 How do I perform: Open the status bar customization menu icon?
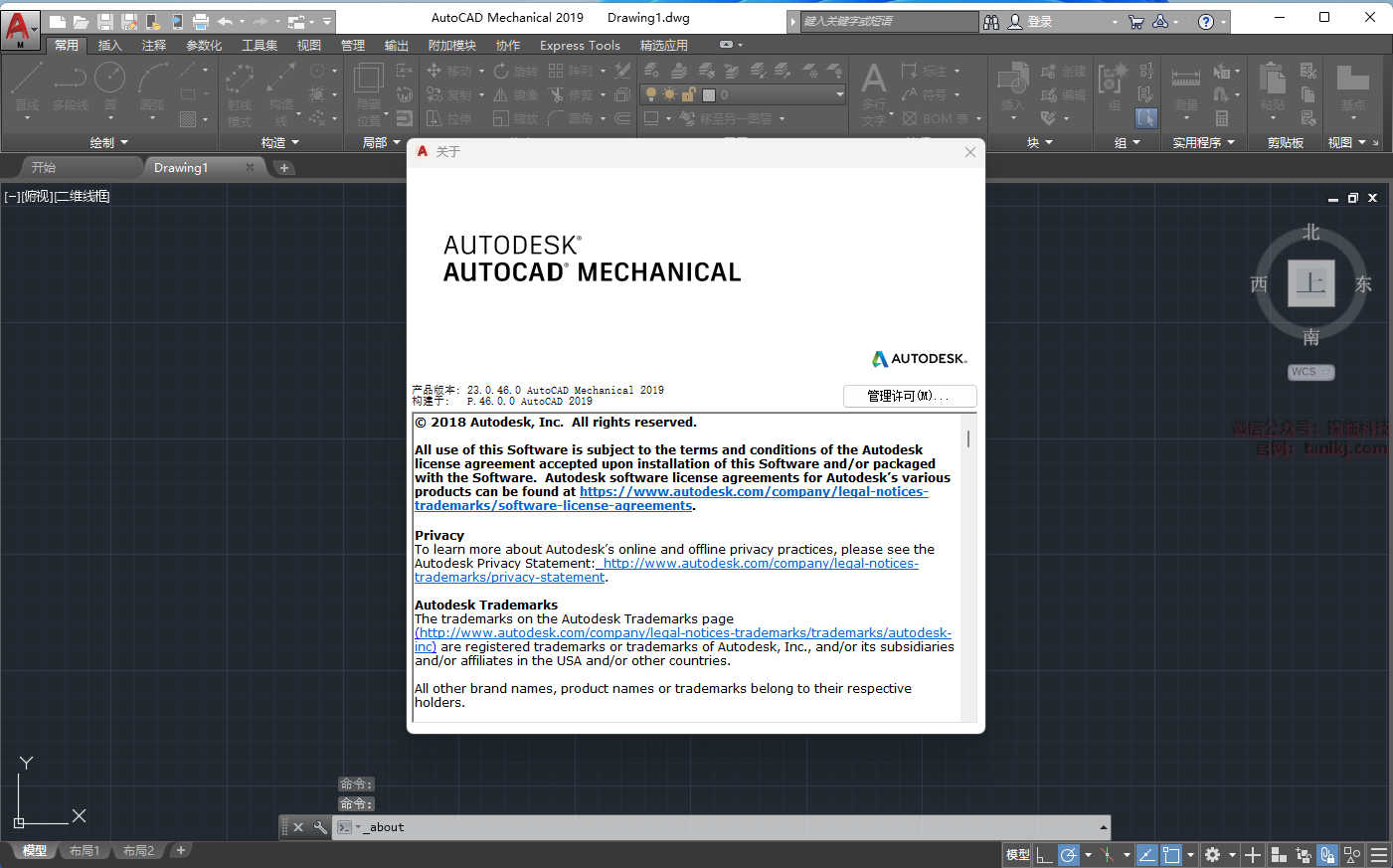[x=1379, y=855]
